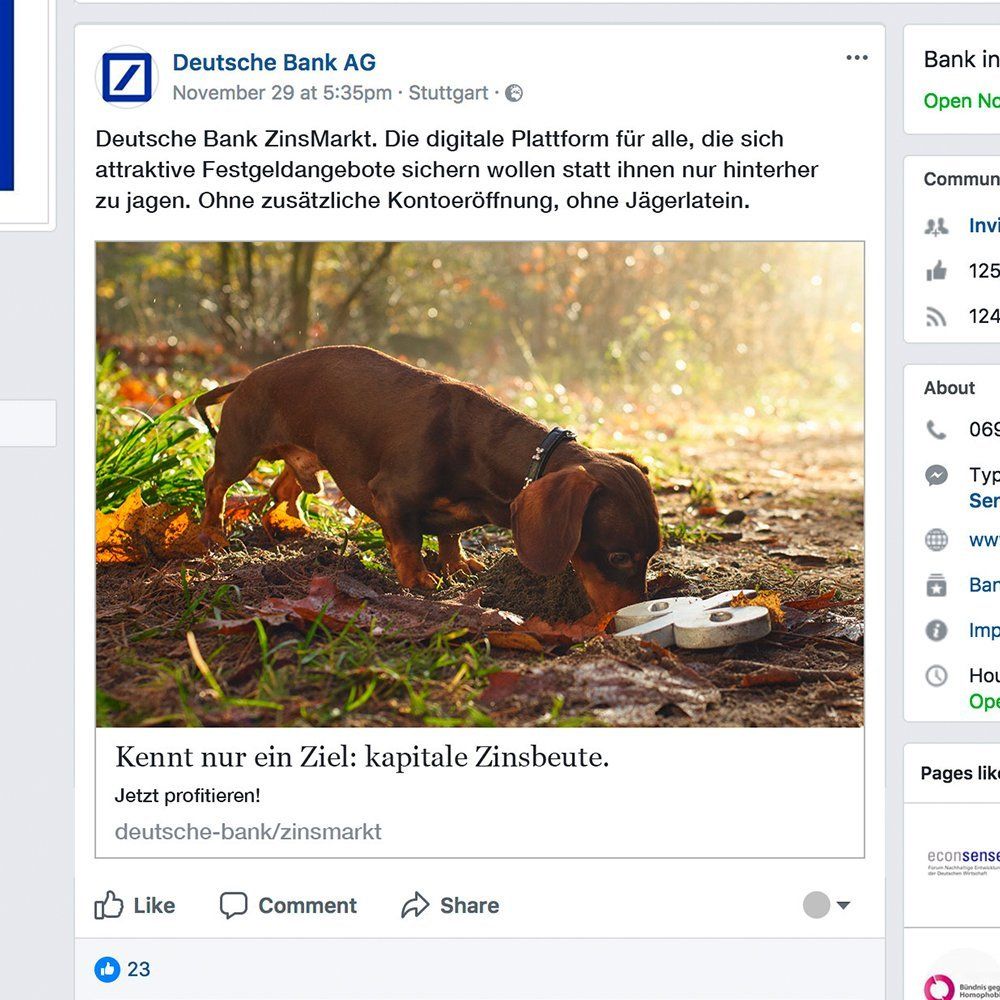Open the Deutsche Bank AG page link

tap(274, 62)
